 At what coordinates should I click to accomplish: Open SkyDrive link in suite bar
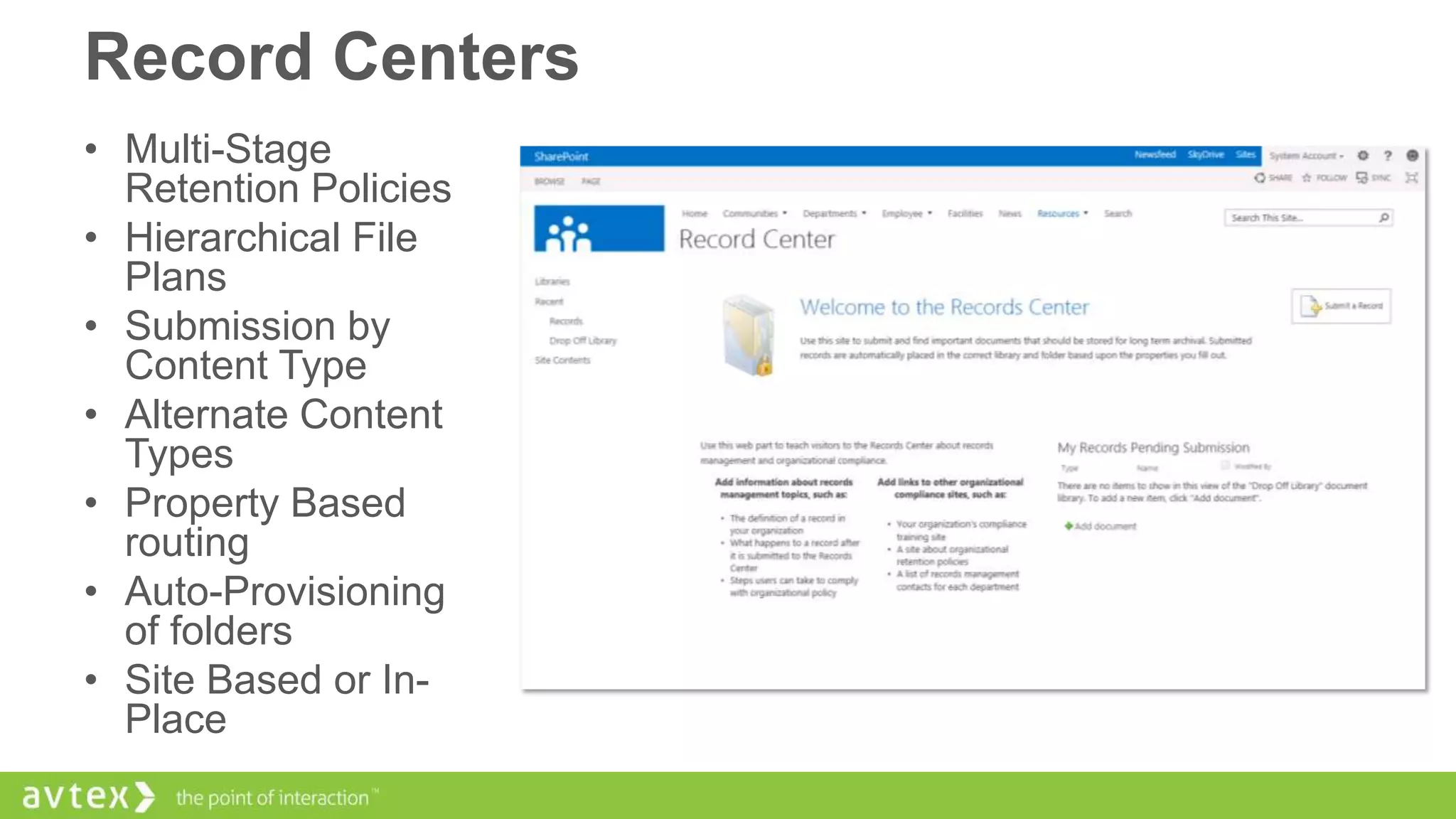[x=1206, y=154]
